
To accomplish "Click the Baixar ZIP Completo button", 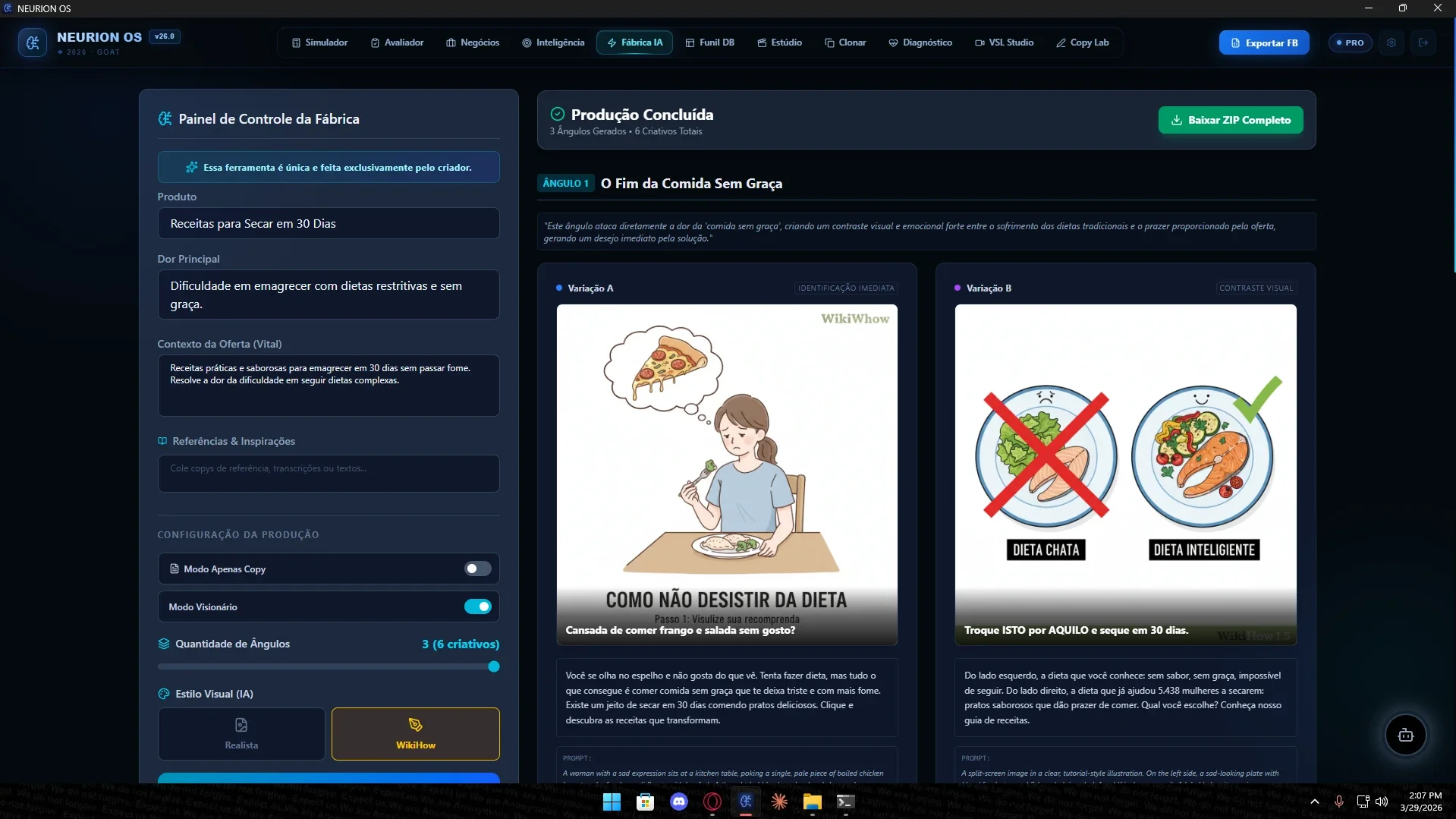I will point(1230,120).
